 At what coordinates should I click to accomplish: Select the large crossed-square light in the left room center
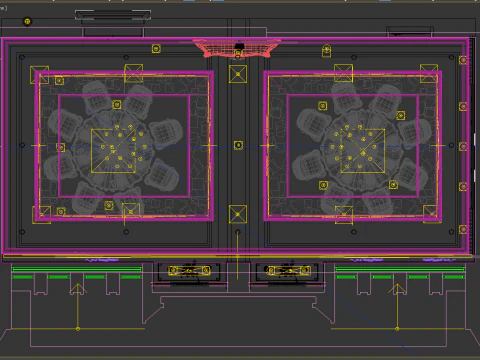click(x=113, y=151)
